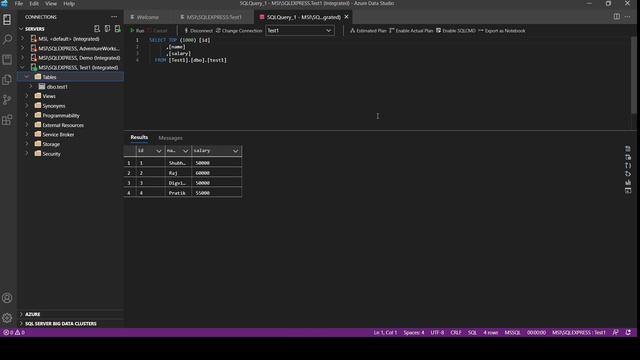
Task: Switch to the Messages tab
Action: click(x=170, y=138)
